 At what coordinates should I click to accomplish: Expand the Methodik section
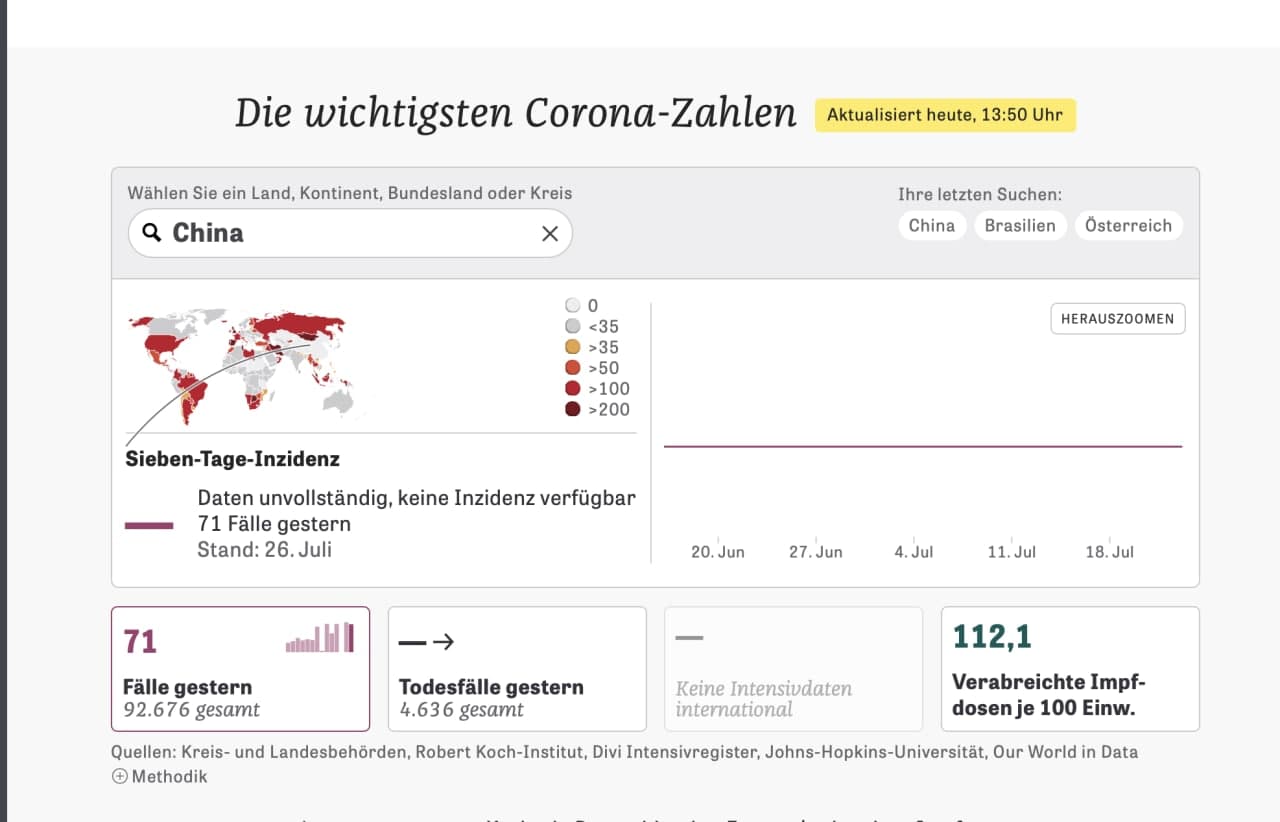[x=160, y=776]
